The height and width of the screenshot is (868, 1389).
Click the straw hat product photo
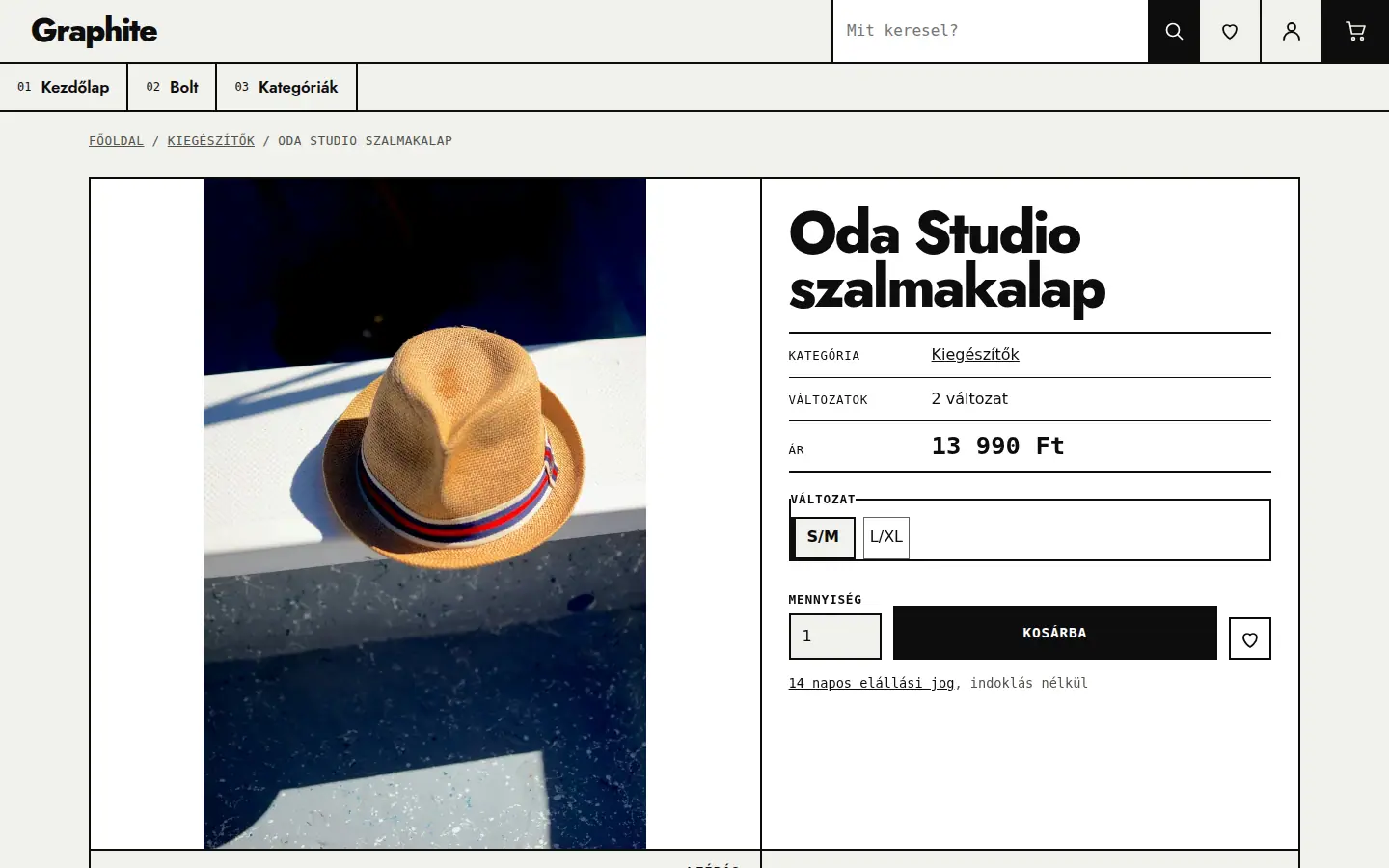point(424,514)
